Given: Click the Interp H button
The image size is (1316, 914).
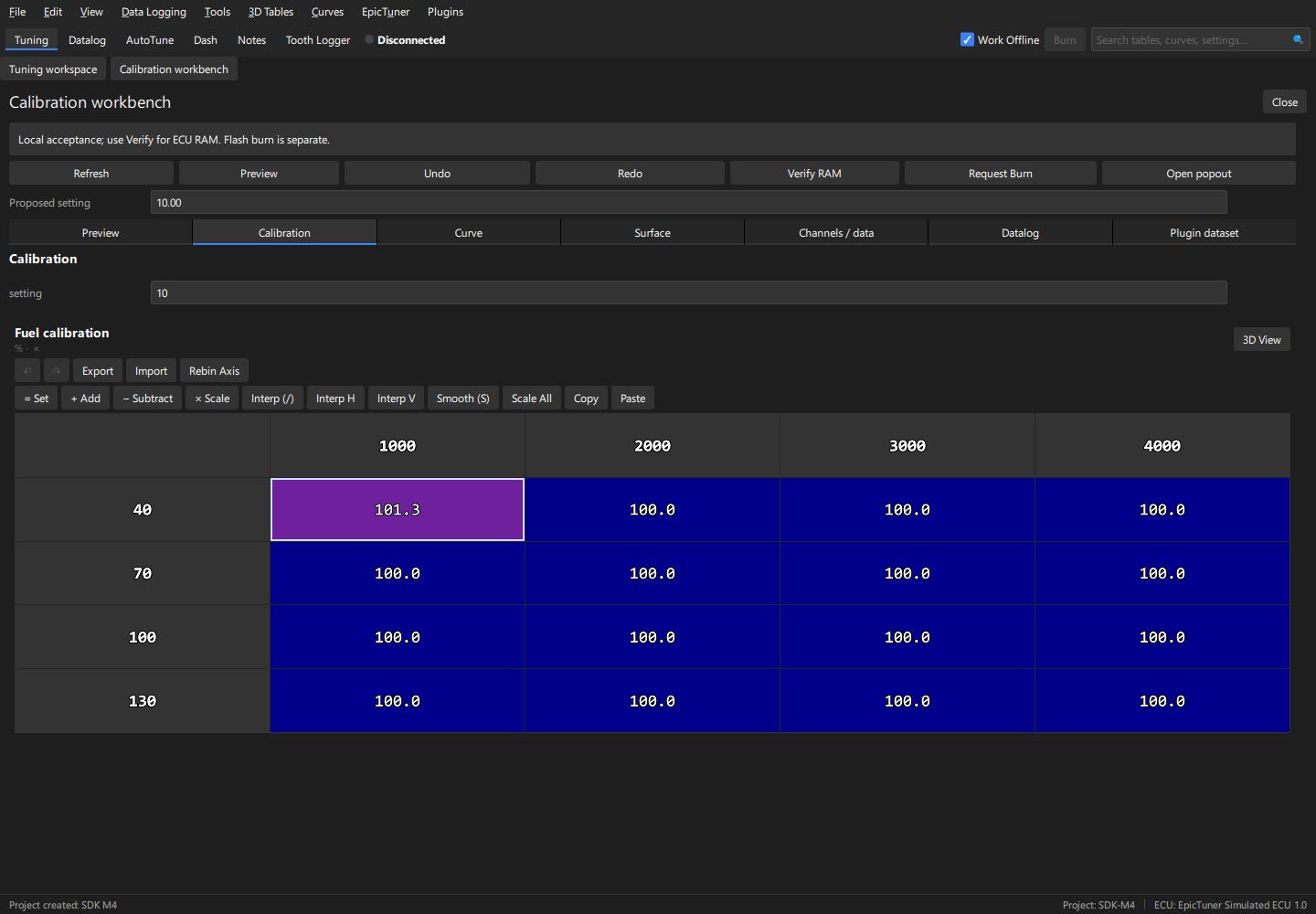Looking at the screenshot, I should (x=335, y=399).
